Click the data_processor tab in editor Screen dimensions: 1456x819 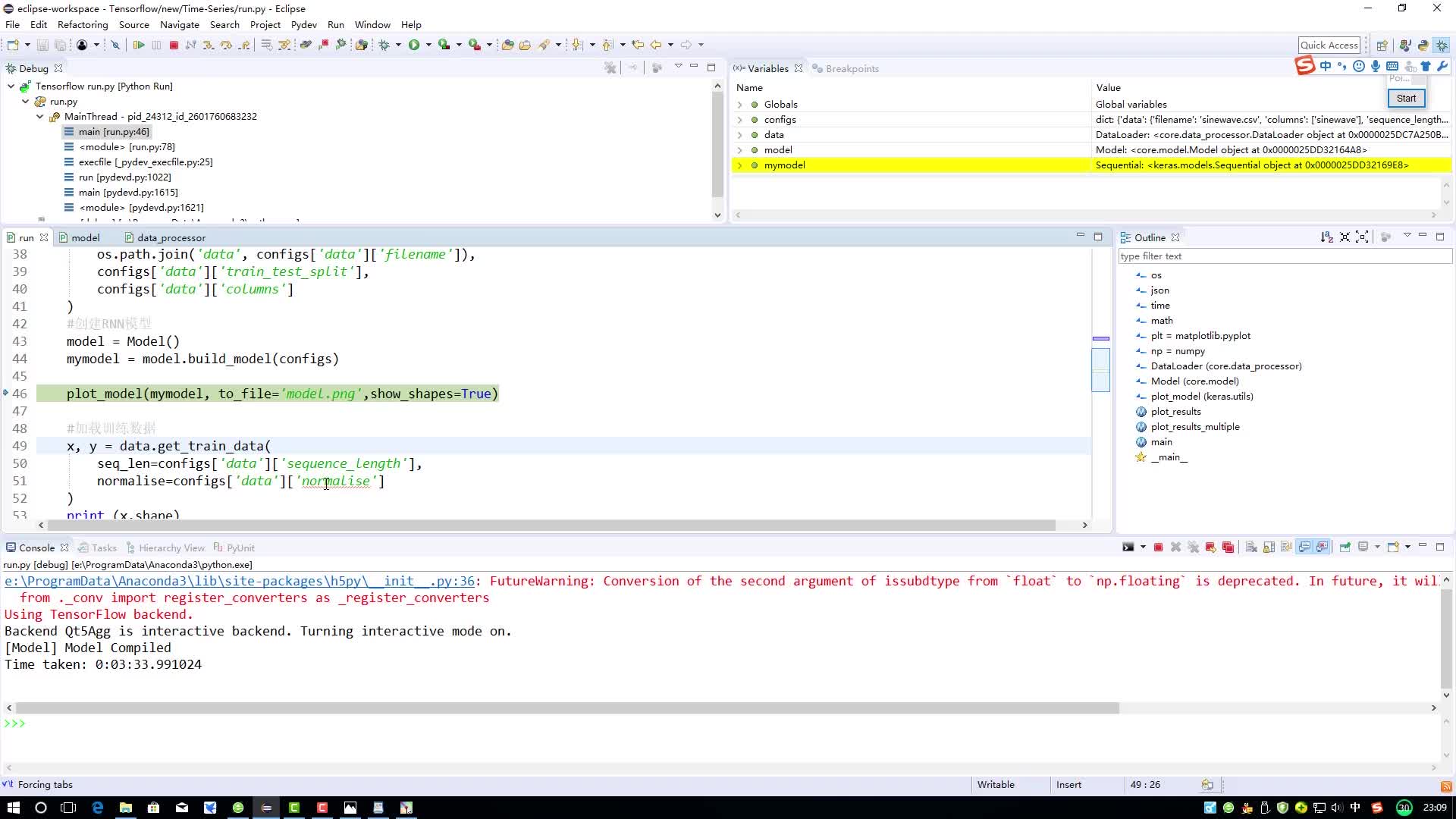pyautogui.click(x=172, y=237)
